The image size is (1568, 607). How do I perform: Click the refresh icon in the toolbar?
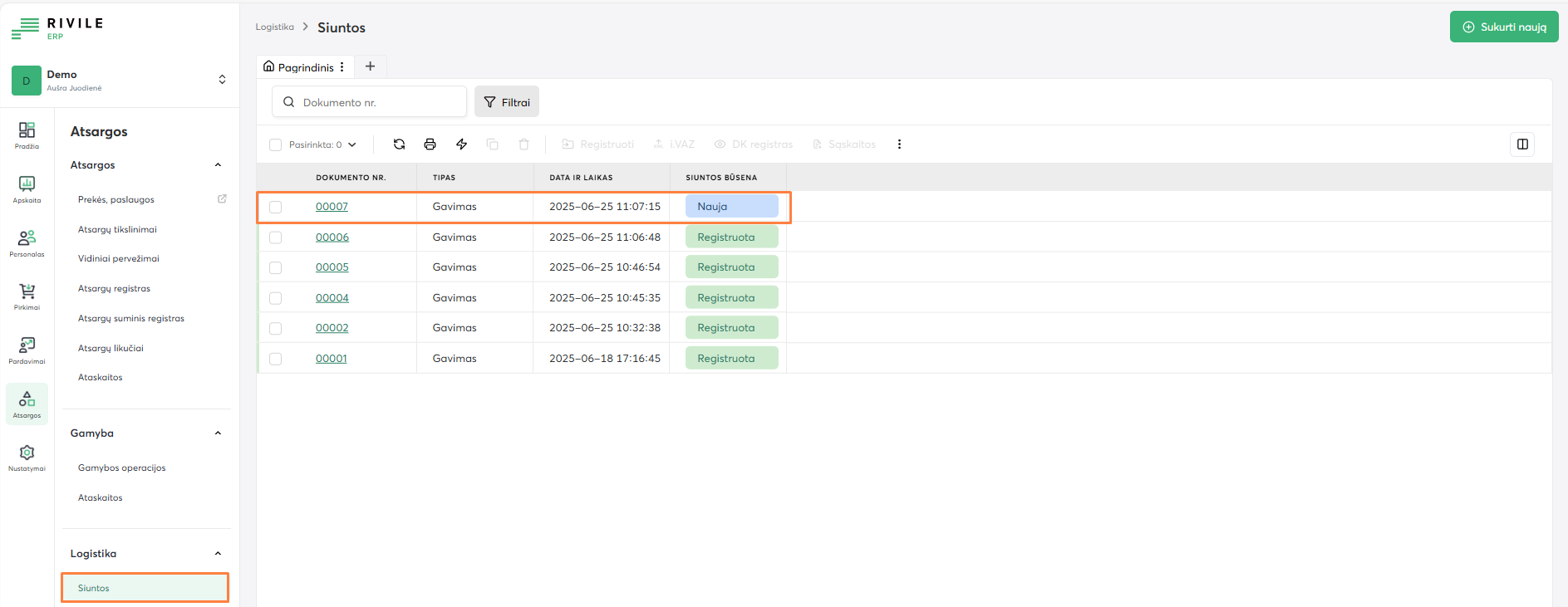pos(399,144)
